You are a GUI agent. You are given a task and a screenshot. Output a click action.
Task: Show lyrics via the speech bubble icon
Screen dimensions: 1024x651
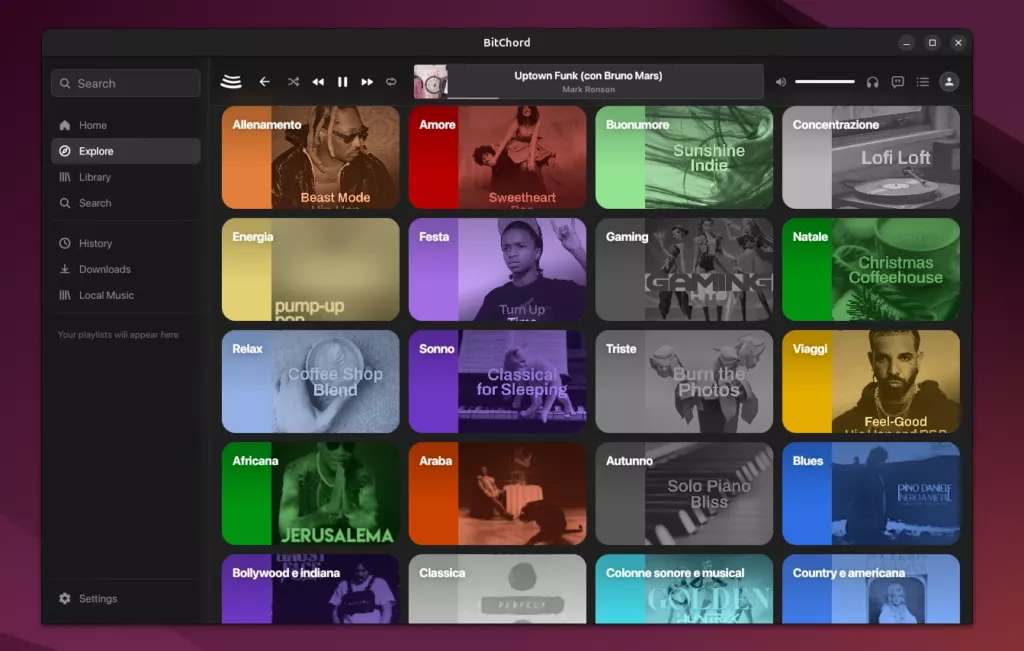point(898,82)
